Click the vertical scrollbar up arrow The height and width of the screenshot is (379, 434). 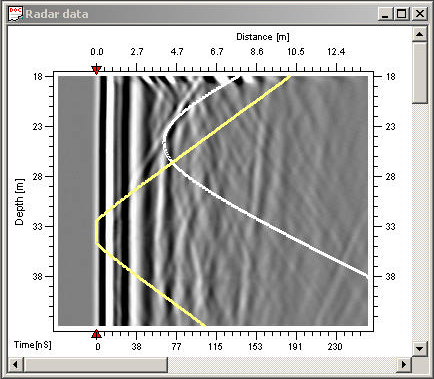click(x=419, y=34)
